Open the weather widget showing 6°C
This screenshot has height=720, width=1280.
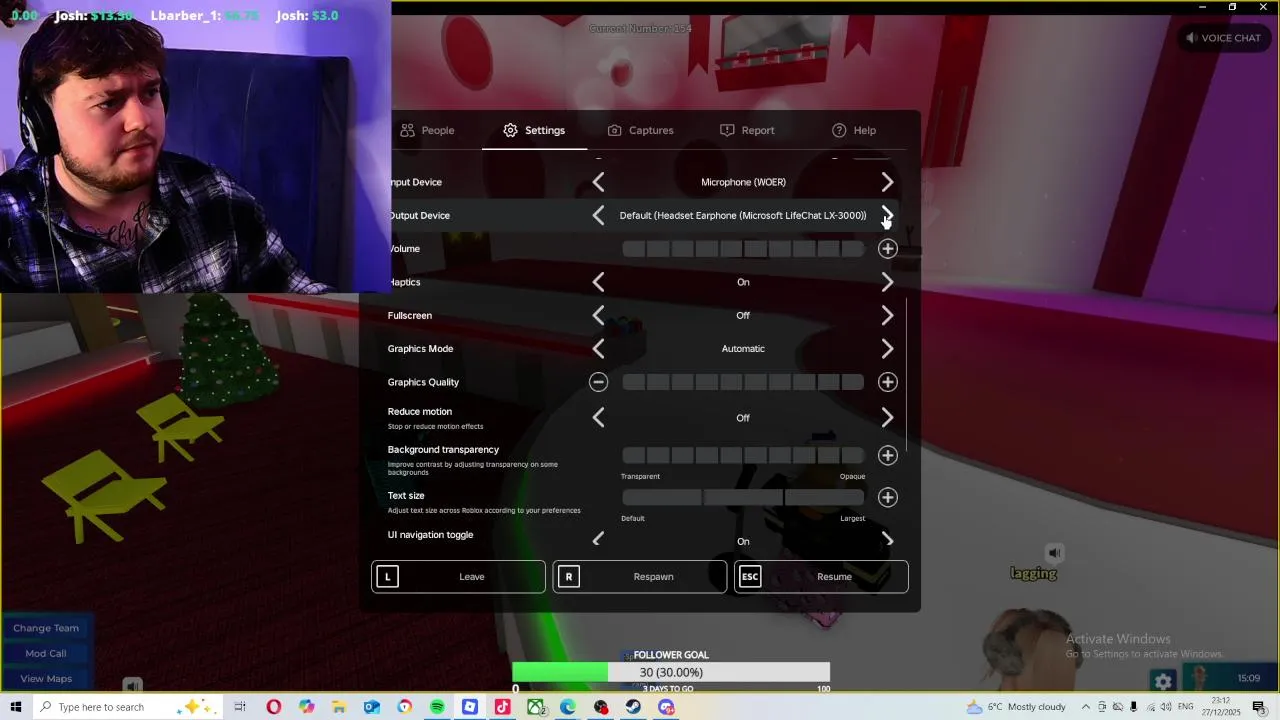pyautogui.click(x=1016, y=707)
